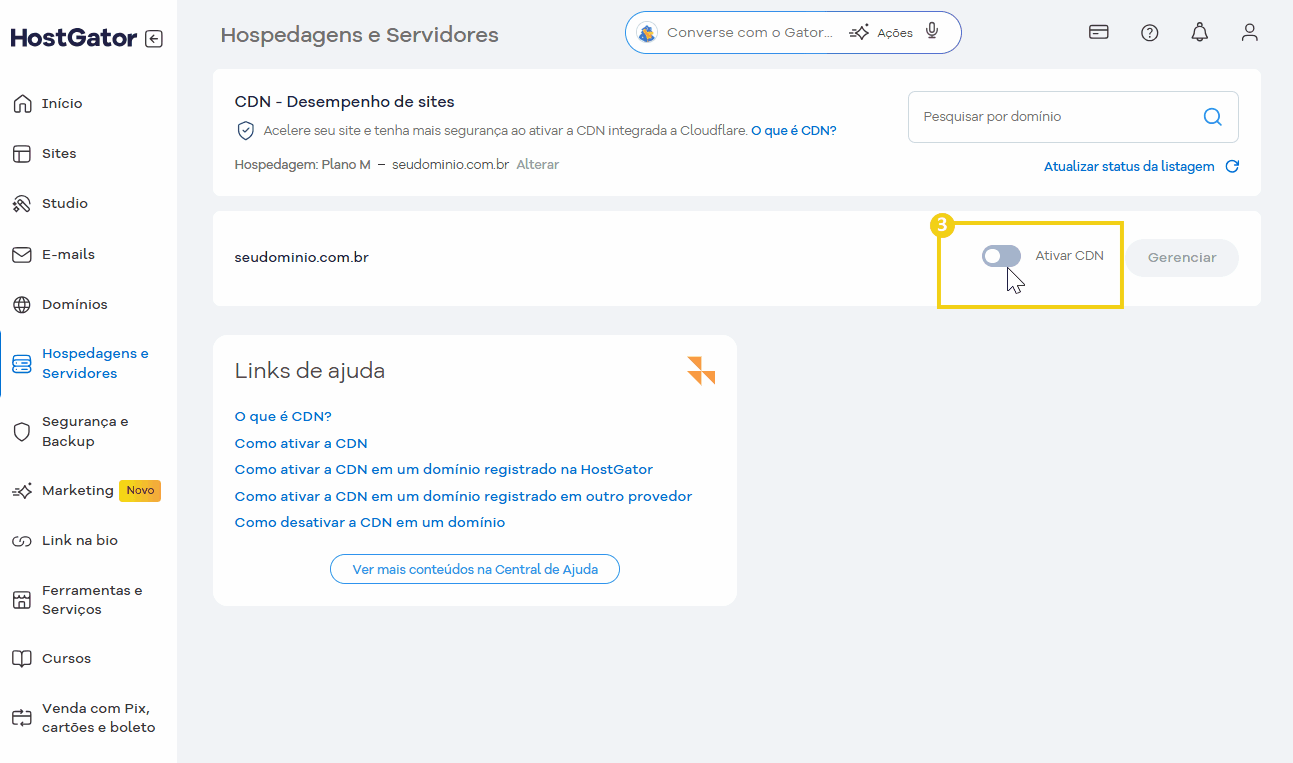The image size is (1293, 763).
Task: Click the microphone icon in Gator chat bar
Action: pyautogui.click(x=932, y=31)
